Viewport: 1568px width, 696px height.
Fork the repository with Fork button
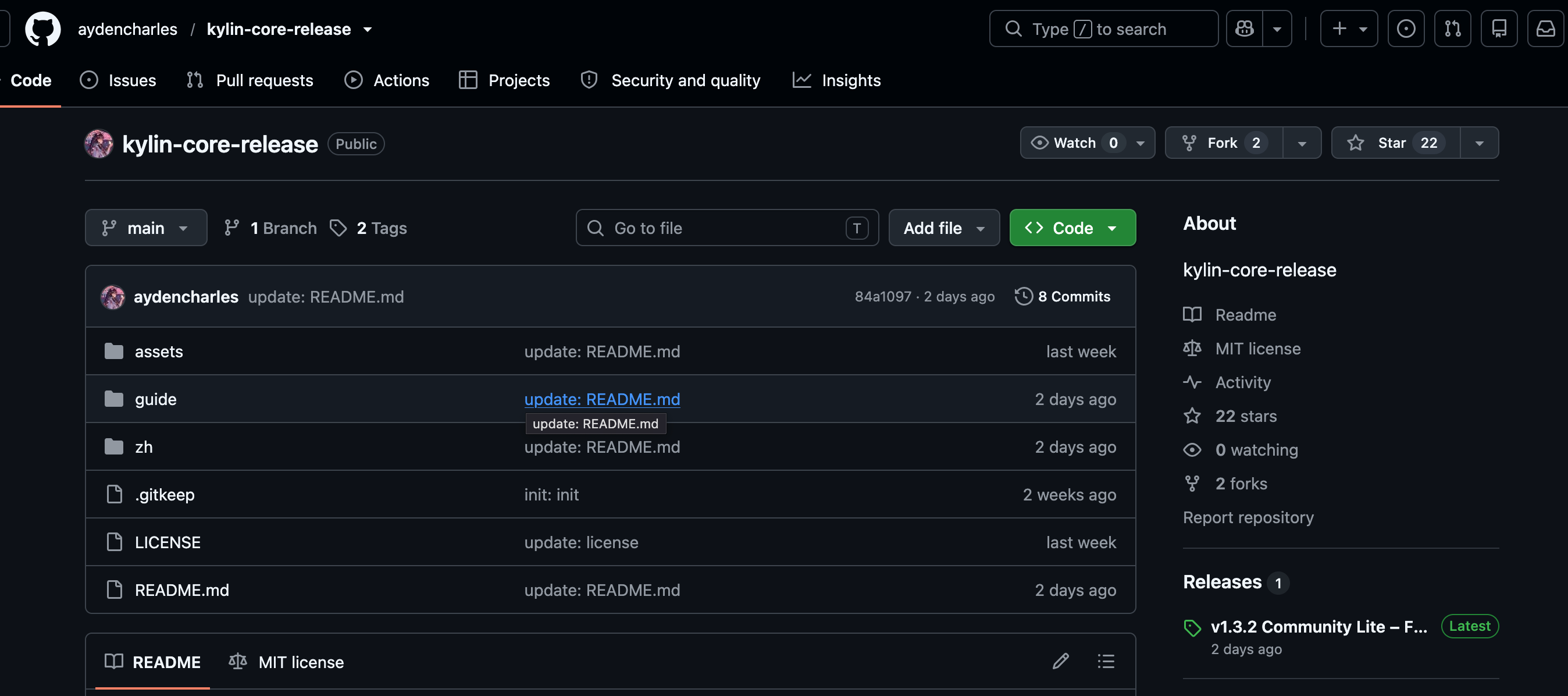1224,143
